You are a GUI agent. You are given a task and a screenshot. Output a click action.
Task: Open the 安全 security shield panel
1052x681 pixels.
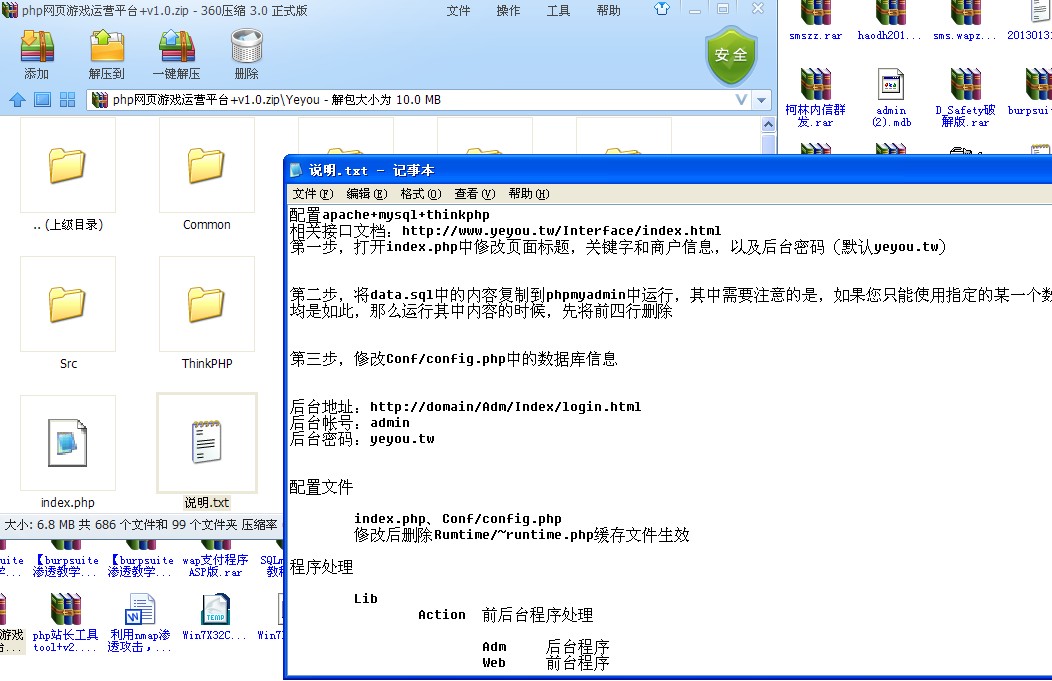[x=731, y=55]
